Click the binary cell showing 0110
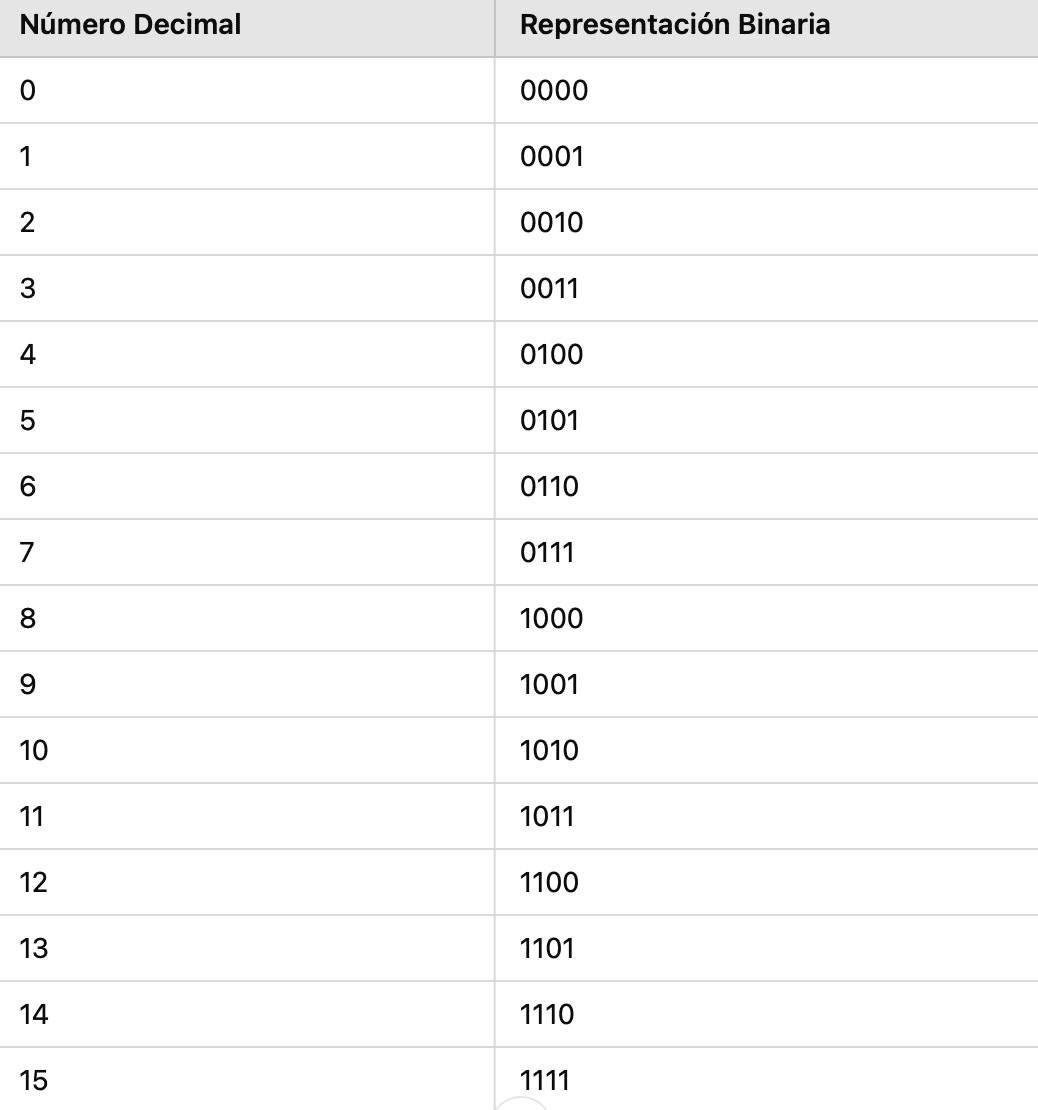1038x1110 pixels. click(x=549, y=487)
